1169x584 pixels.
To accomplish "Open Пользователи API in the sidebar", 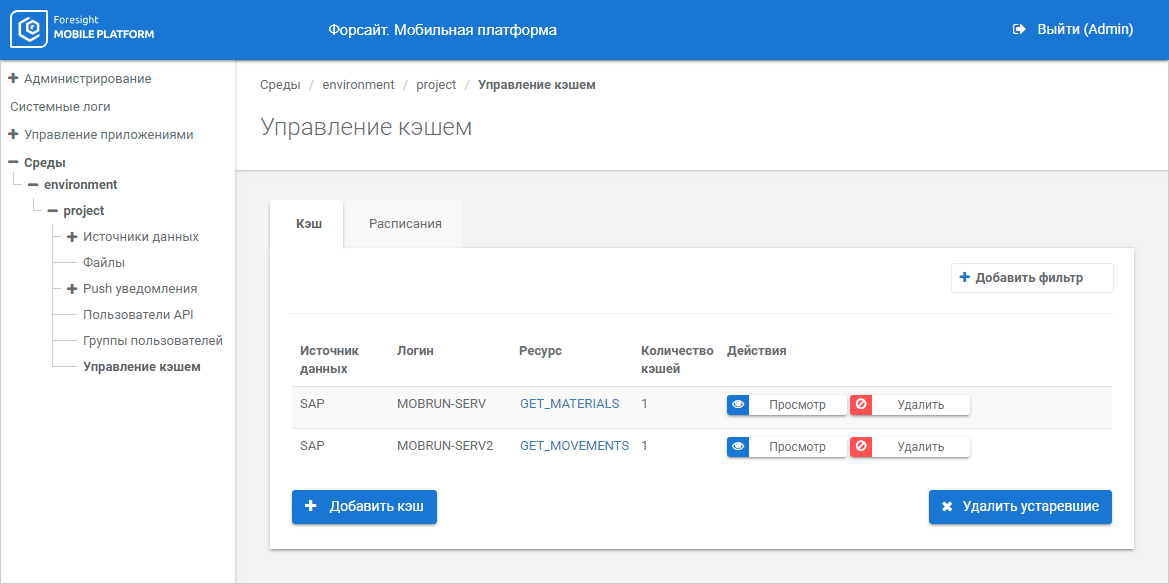I will tap(139, 315).
